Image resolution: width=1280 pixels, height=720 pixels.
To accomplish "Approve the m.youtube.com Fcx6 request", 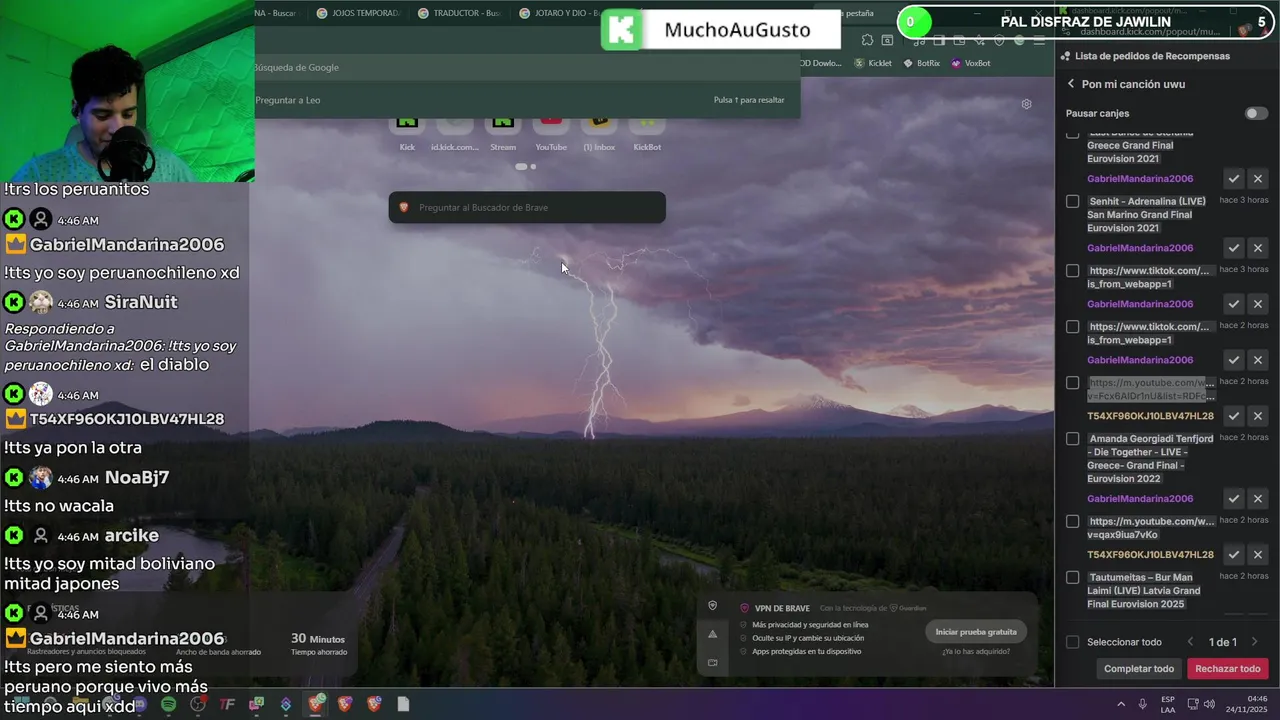I will [1234, 416].
